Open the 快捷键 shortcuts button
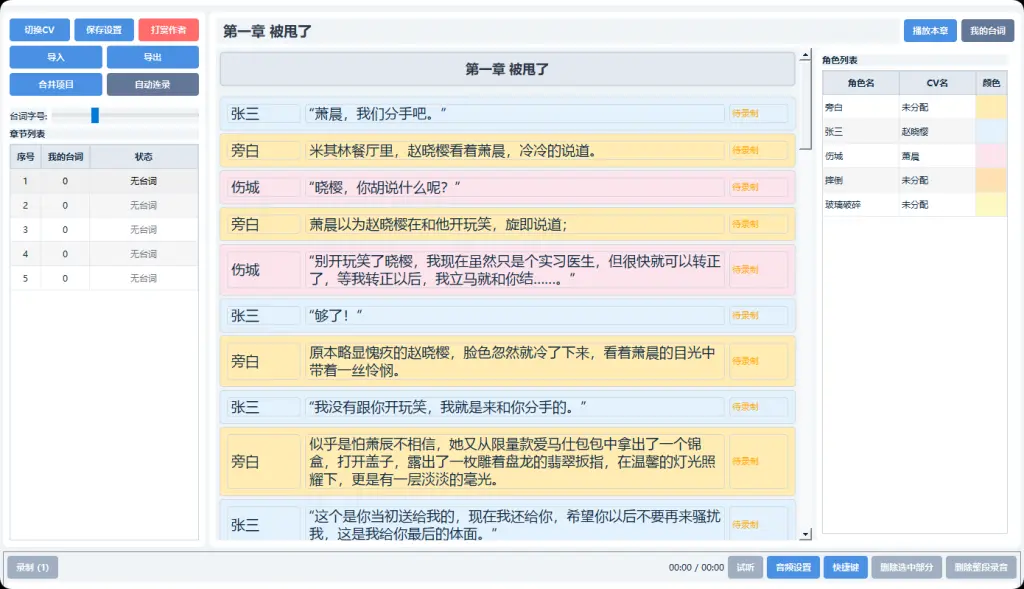 click(846, 567)
